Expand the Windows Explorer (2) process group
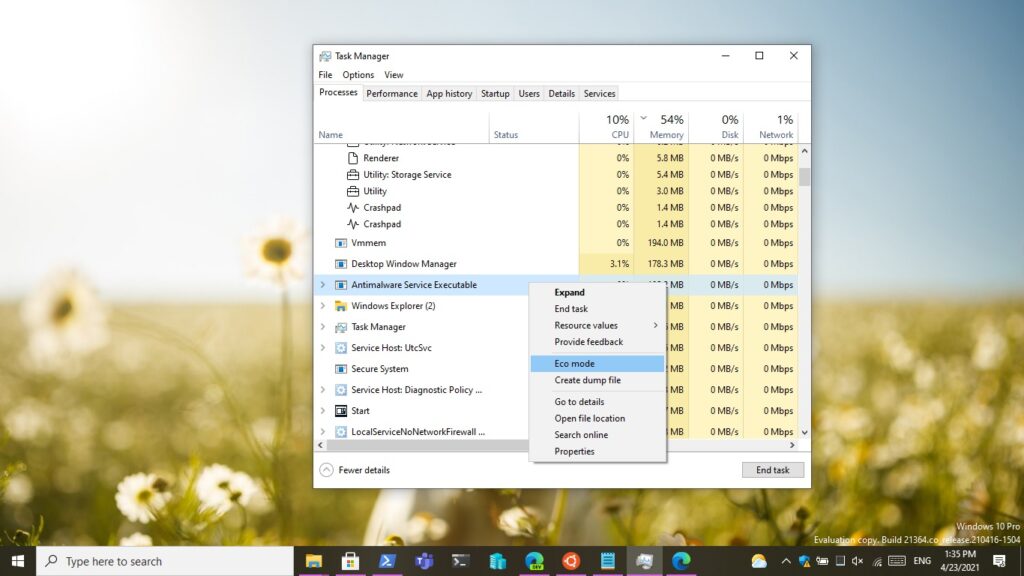Screen dimensions: 1024x576 322,306
